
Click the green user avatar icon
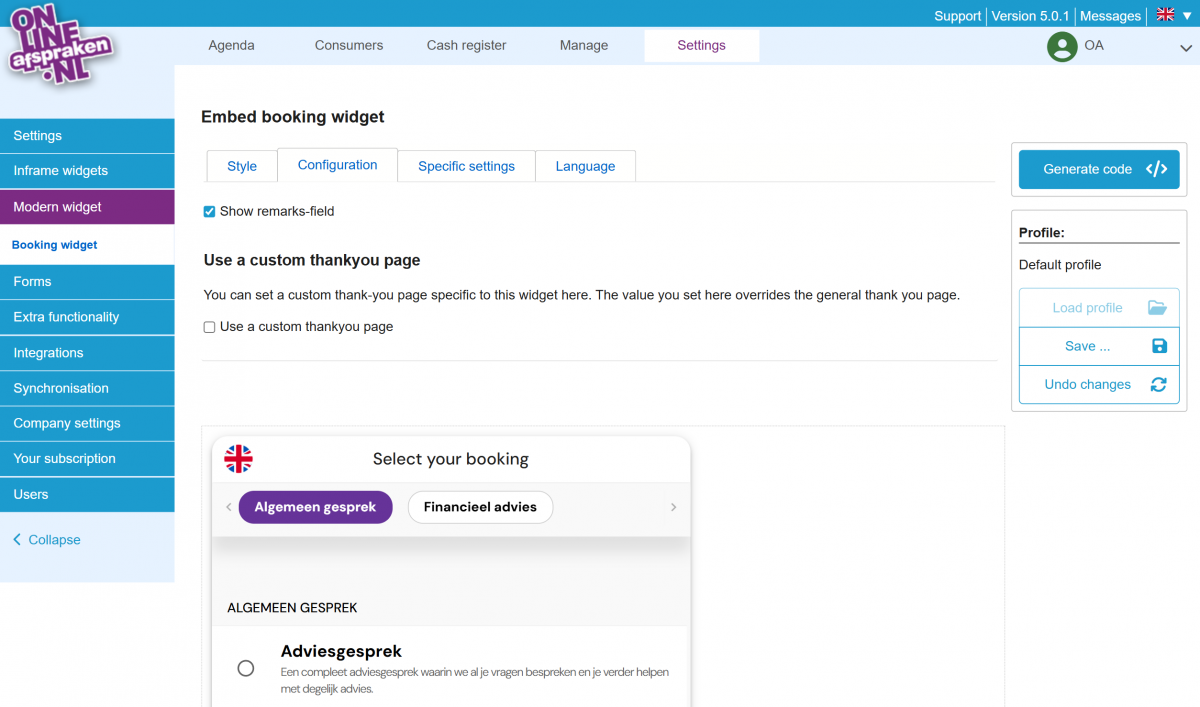point(1061,46)
